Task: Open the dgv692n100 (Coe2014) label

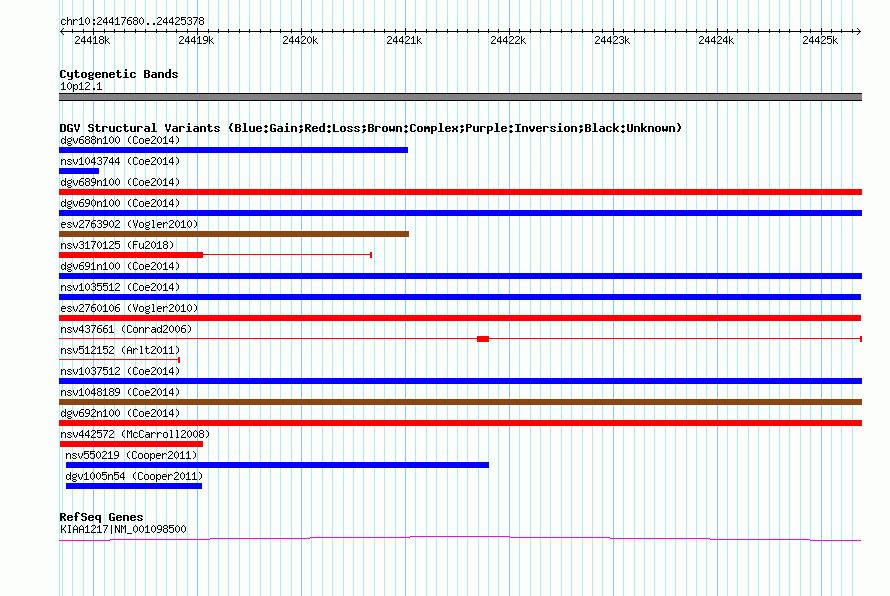Action: 120,413
